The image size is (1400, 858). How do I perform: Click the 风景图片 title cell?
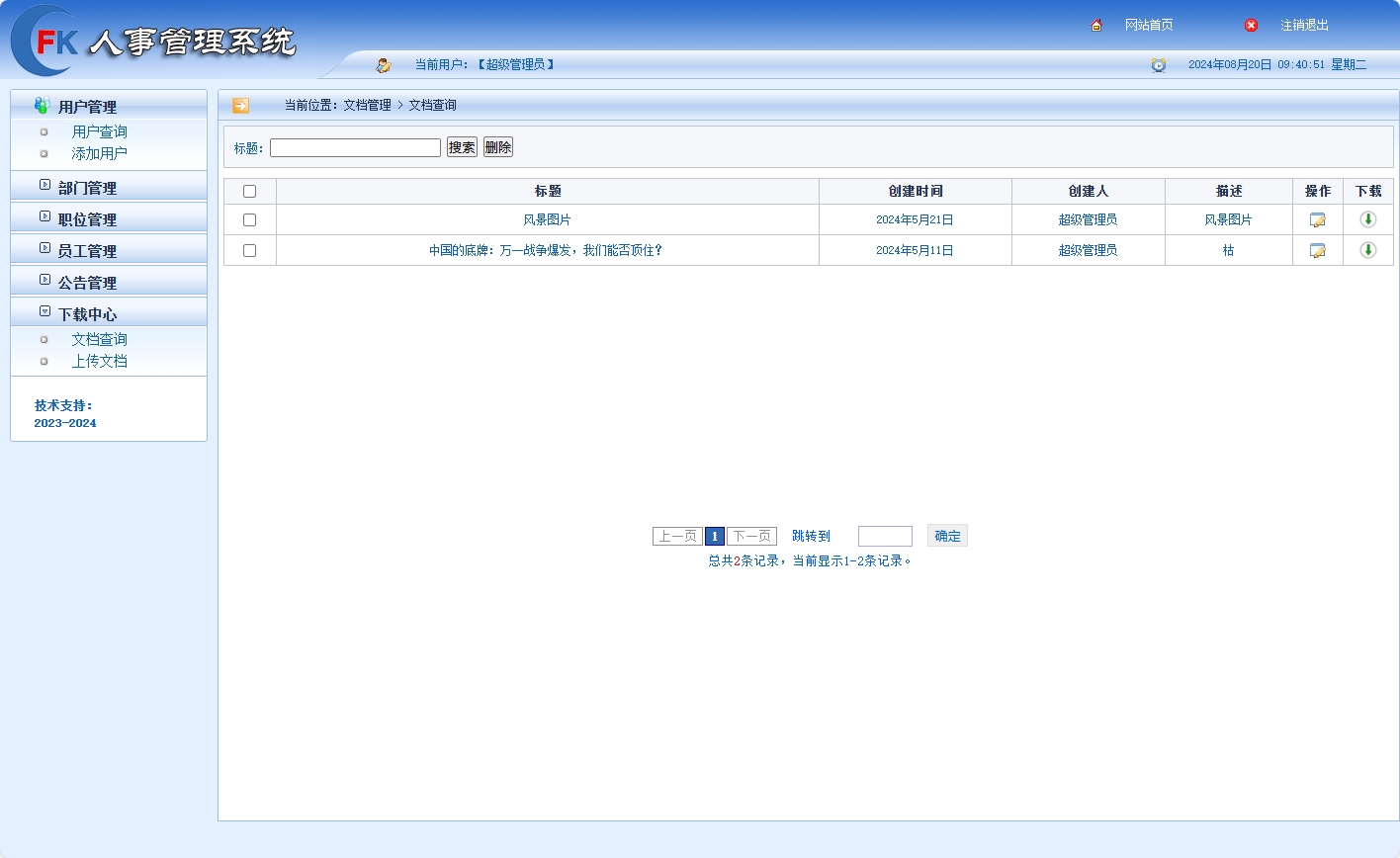tap(547, 219)
